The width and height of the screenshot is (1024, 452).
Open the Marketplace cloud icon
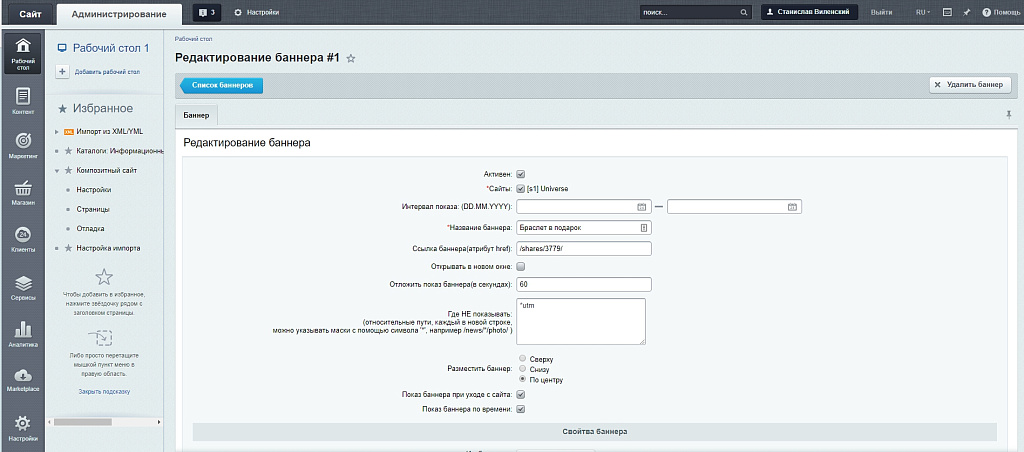(x=22, y=379)
